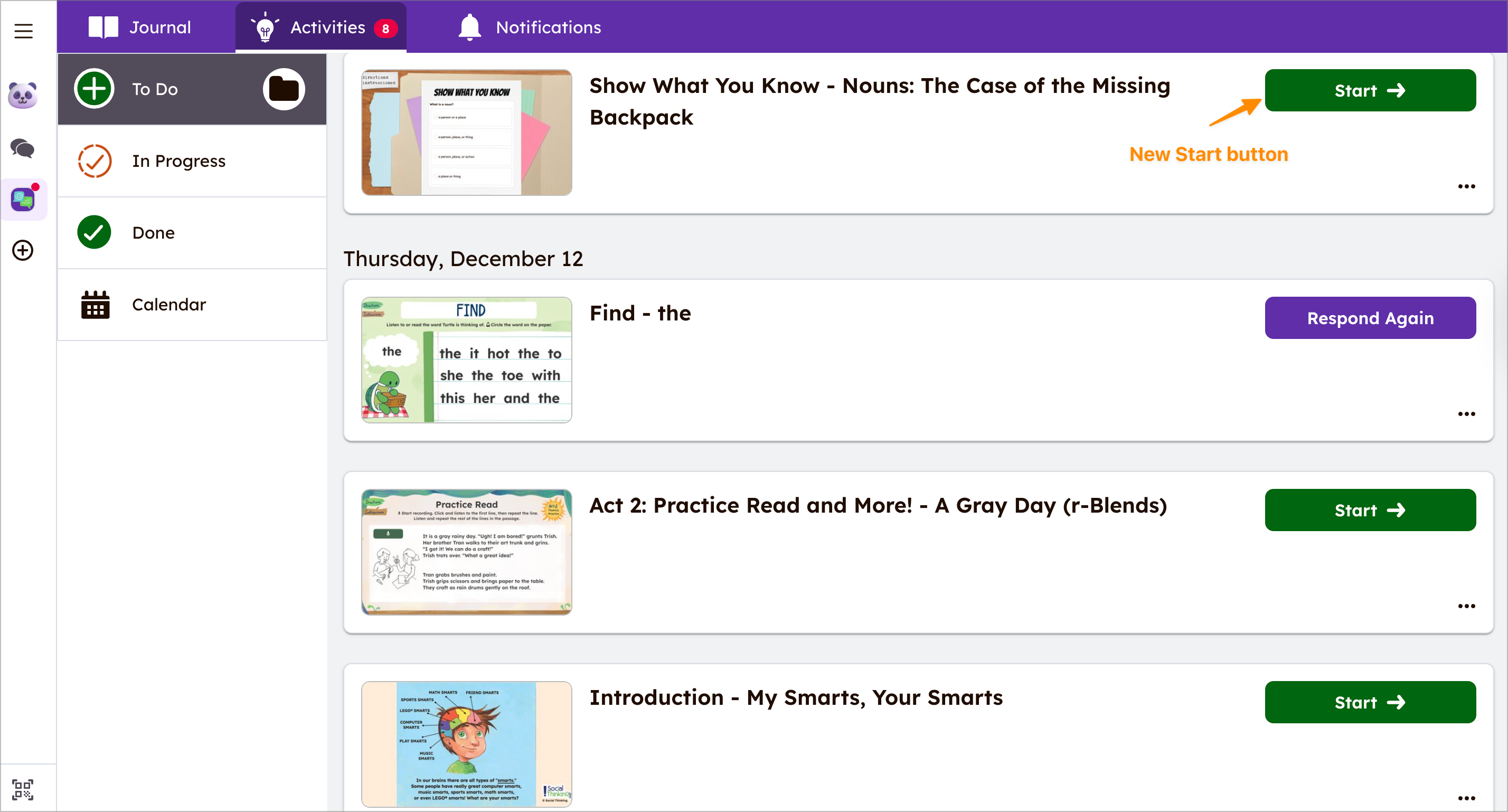Start the Nouns Missing Backpack activity
Screen dimensions: 1508x812
point(1369,91)
